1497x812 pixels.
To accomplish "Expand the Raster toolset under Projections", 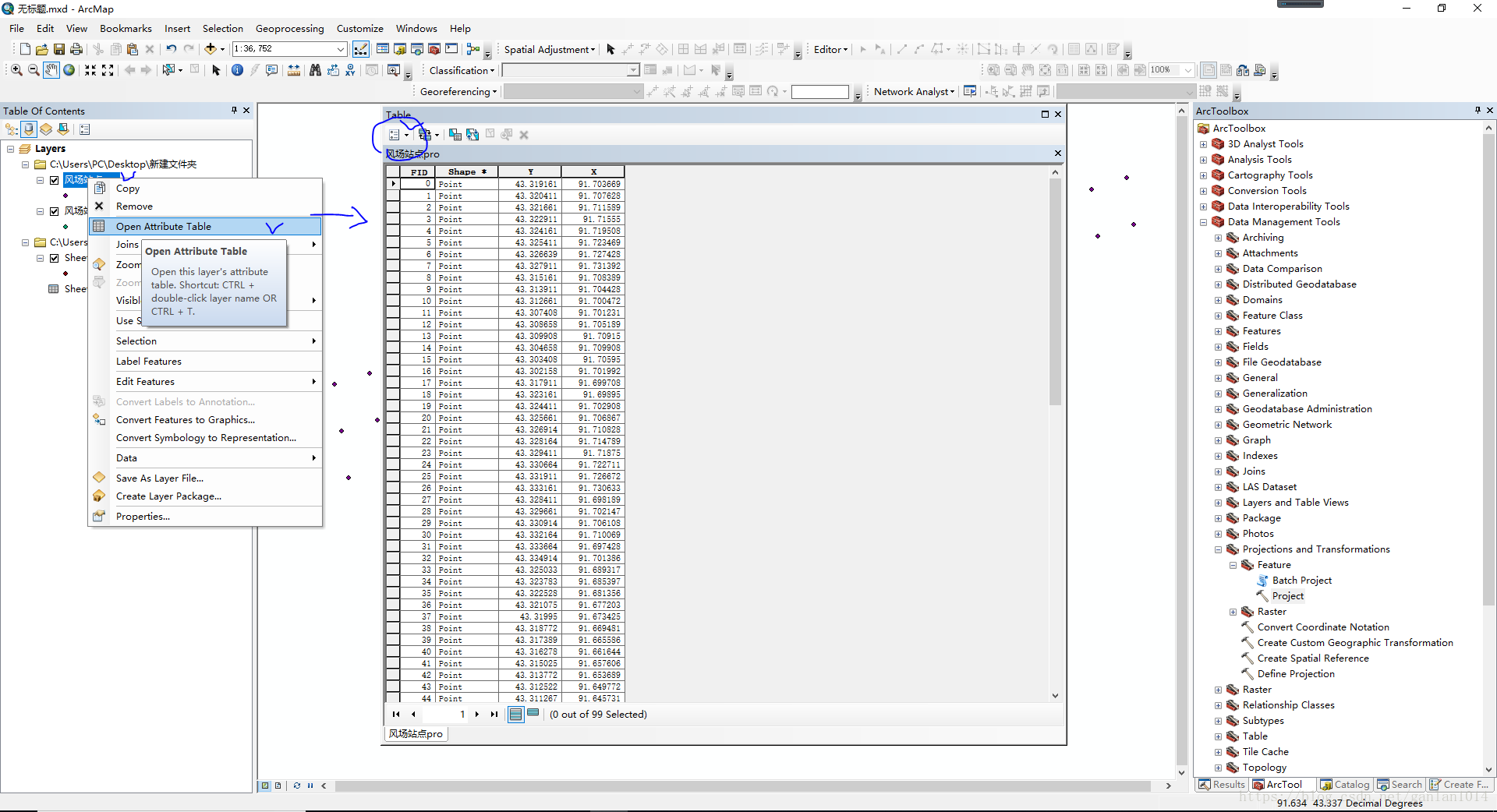I will [x=1233, y=612].
